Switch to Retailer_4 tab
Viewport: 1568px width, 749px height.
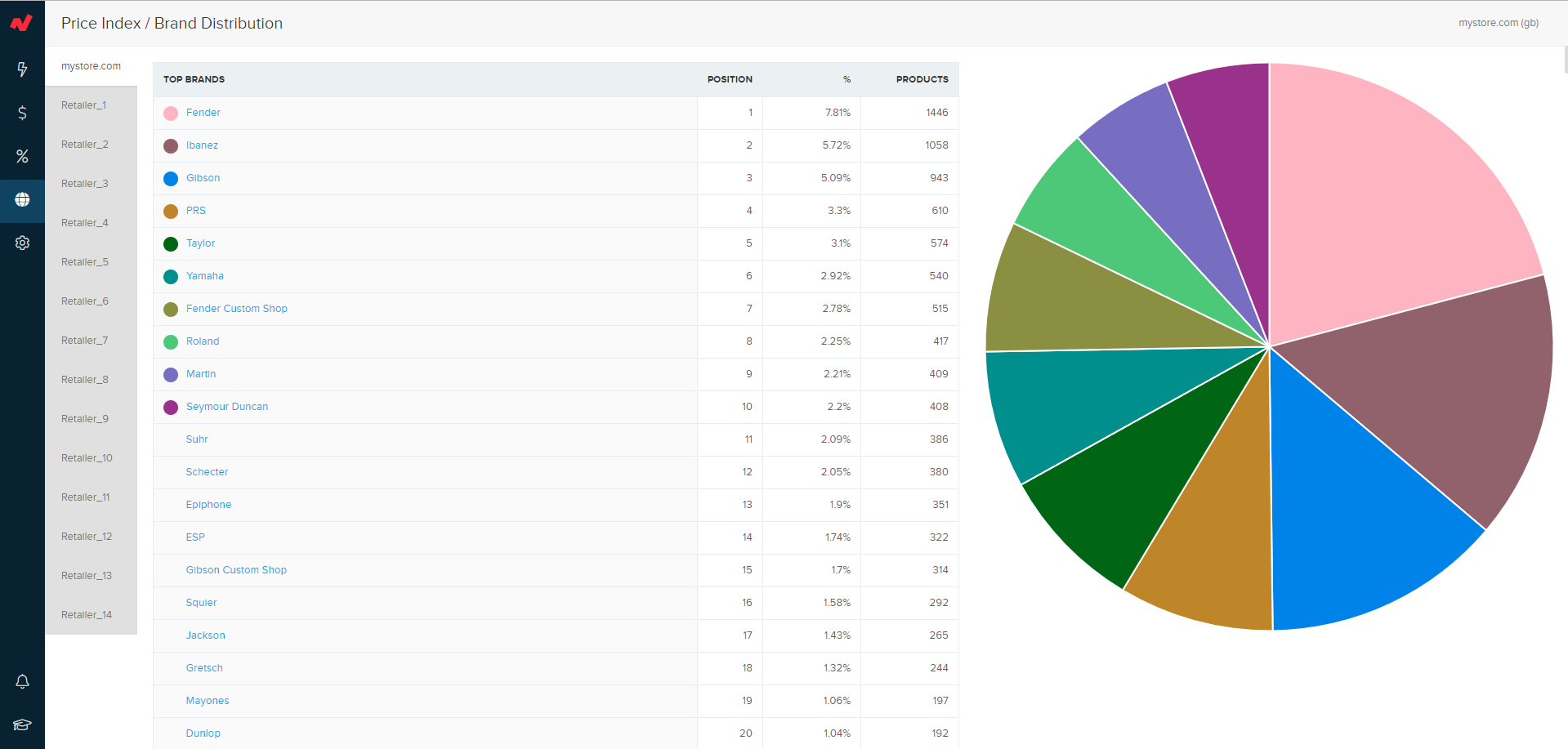[91, 223]
